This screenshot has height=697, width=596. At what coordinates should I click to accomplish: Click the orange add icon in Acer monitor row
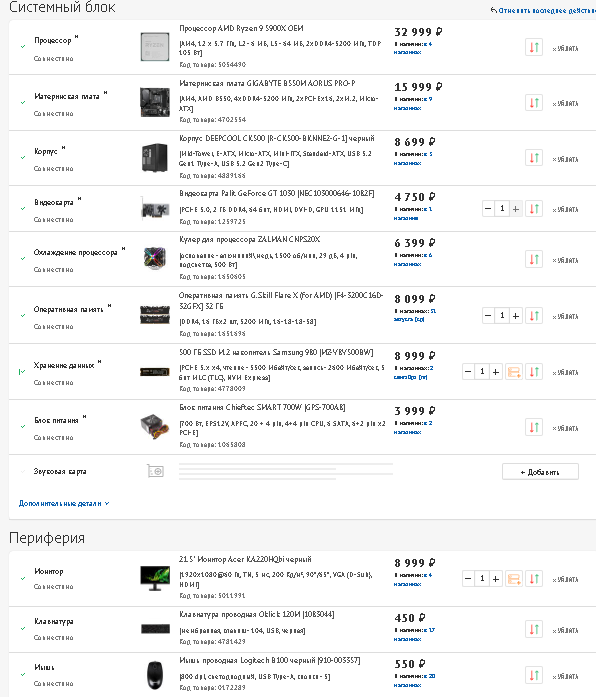coord(514,579)
